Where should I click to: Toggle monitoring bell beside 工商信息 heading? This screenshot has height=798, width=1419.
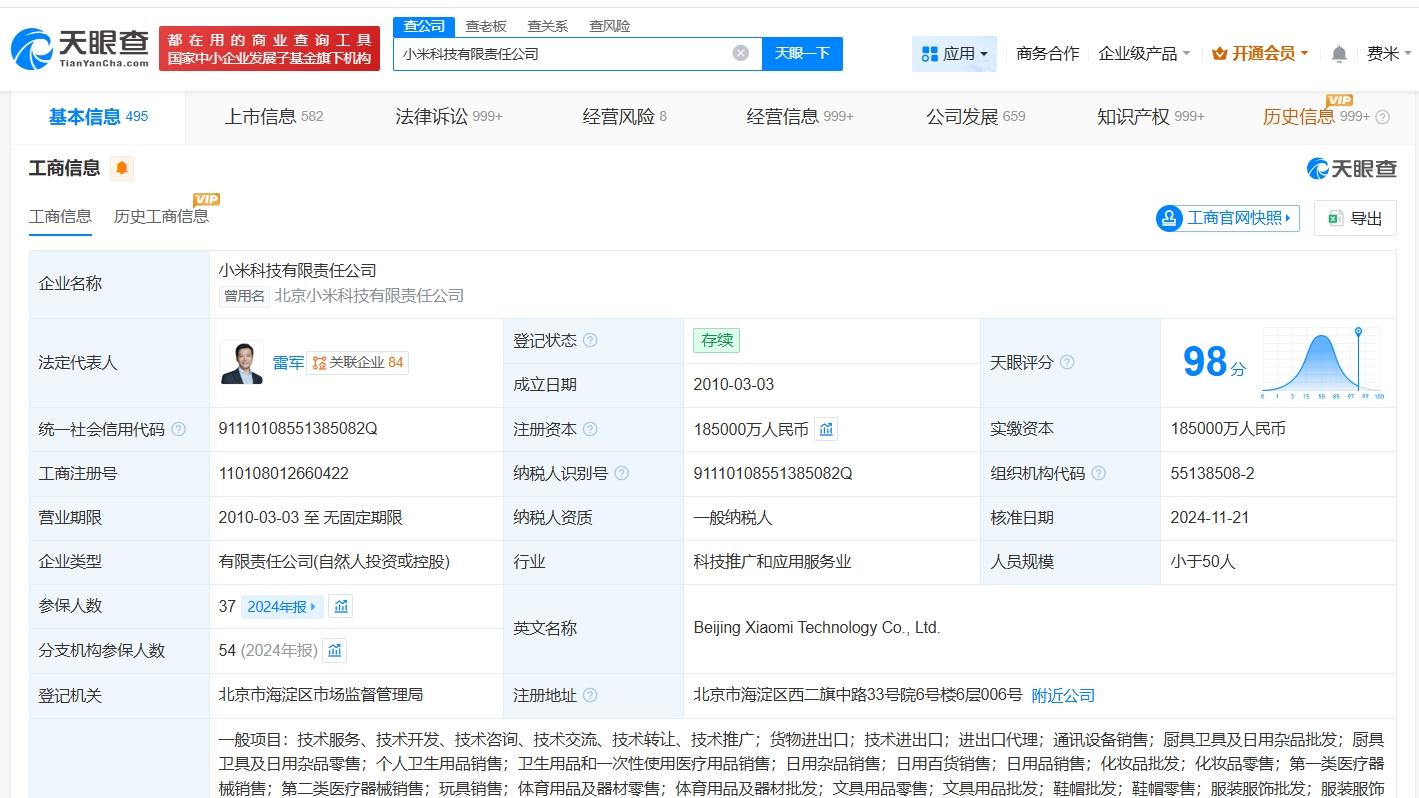click(119, 168)
